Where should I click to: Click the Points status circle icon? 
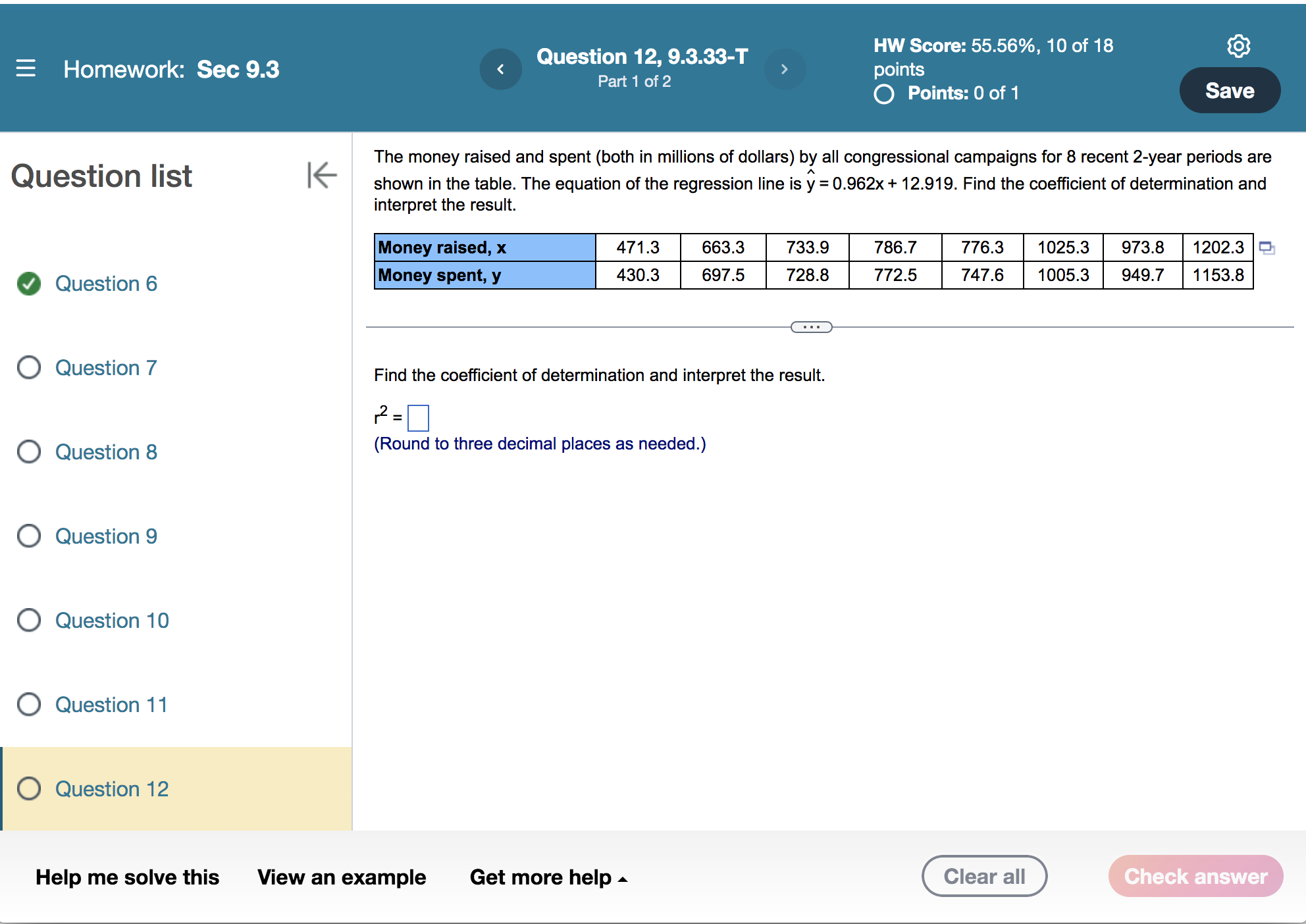pos(884,94)
